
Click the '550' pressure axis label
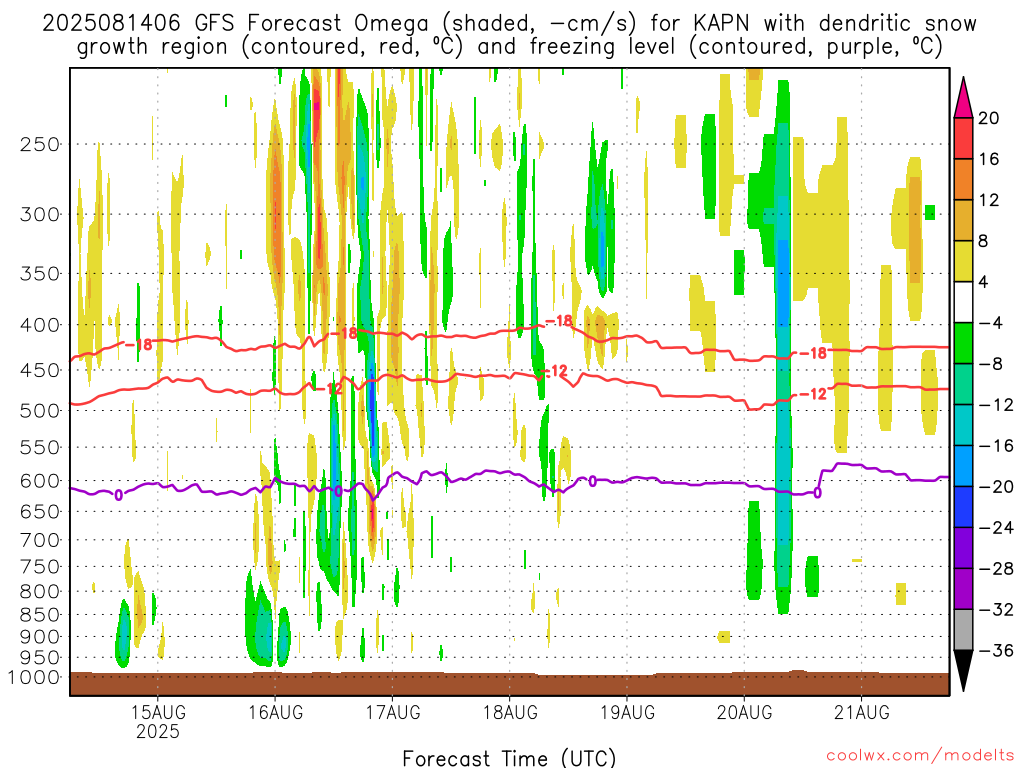click(39, 447)
